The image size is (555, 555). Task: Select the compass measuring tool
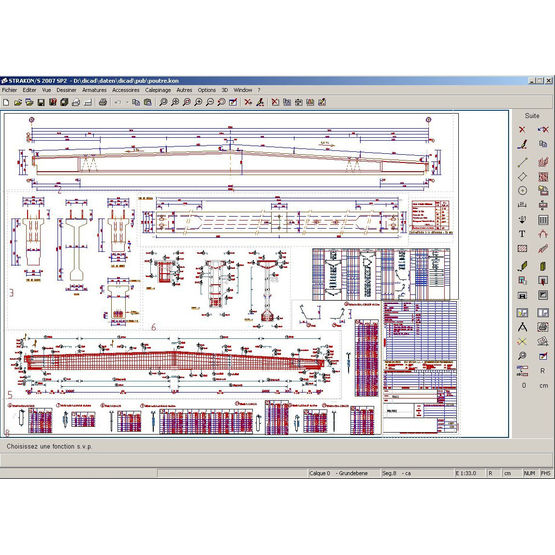coord(522,327)
